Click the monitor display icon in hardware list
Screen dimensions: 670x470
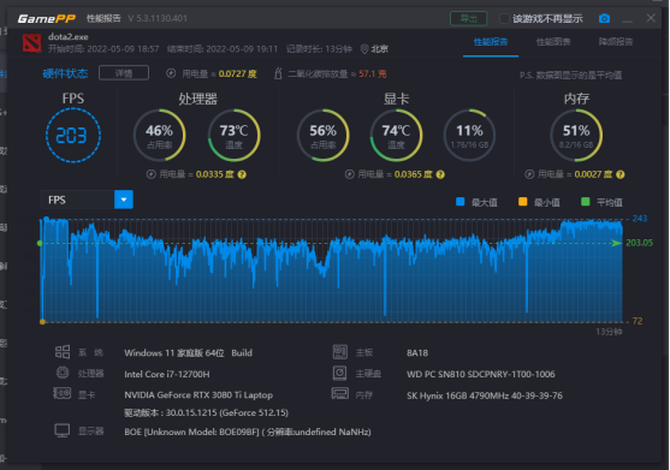[62, 430]
